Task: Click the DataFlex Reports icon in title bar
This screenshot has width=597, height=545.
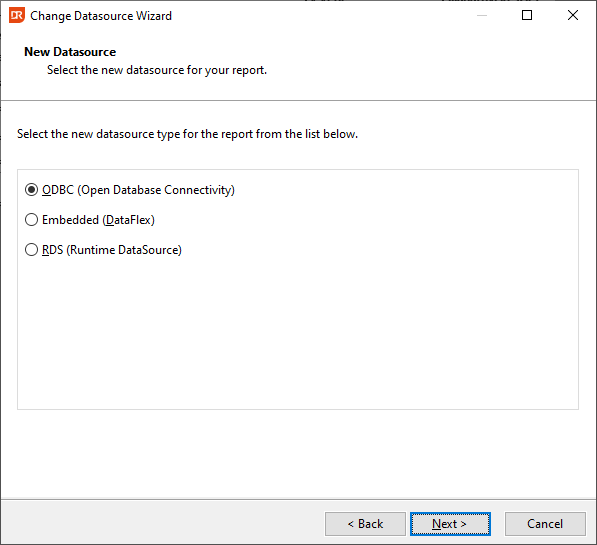Action: pyautogui.click(x=17, y=16)
